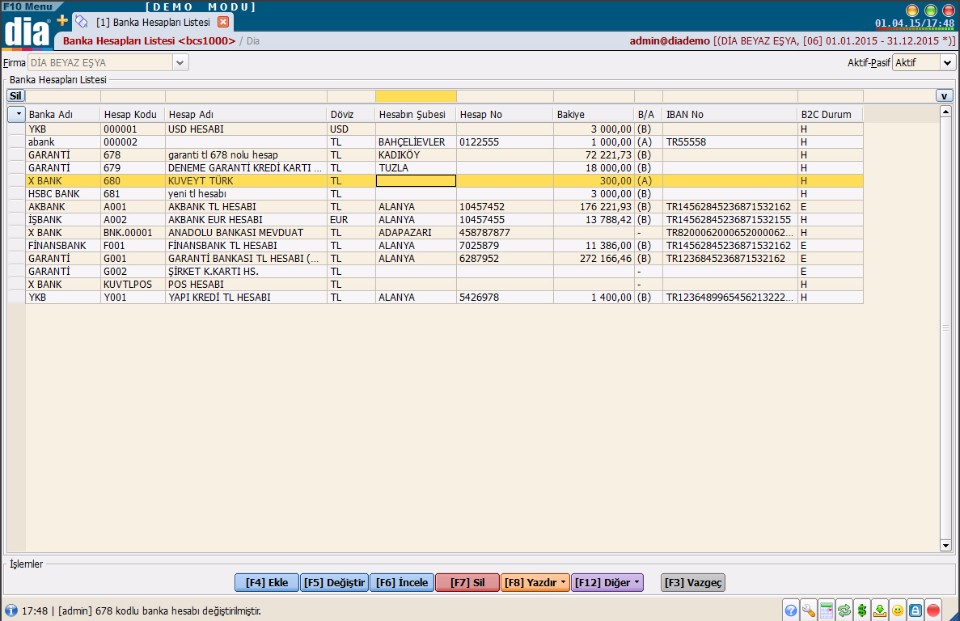
Task: Close the Banka Hesapları Listesi tab
Action: coord(223,22)
